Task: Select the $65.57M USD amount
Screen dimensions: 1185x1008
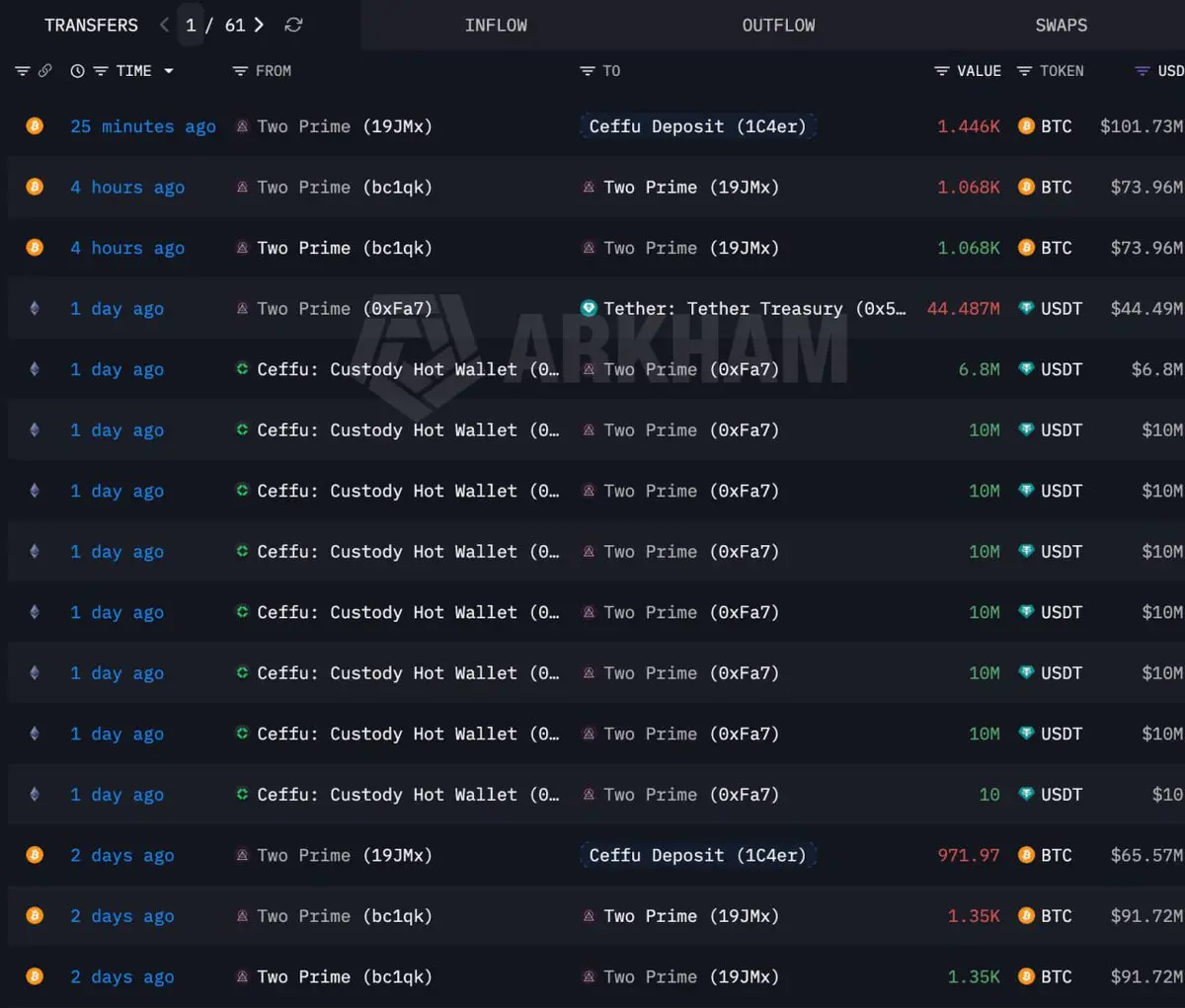Action: tap(1146, 855)
